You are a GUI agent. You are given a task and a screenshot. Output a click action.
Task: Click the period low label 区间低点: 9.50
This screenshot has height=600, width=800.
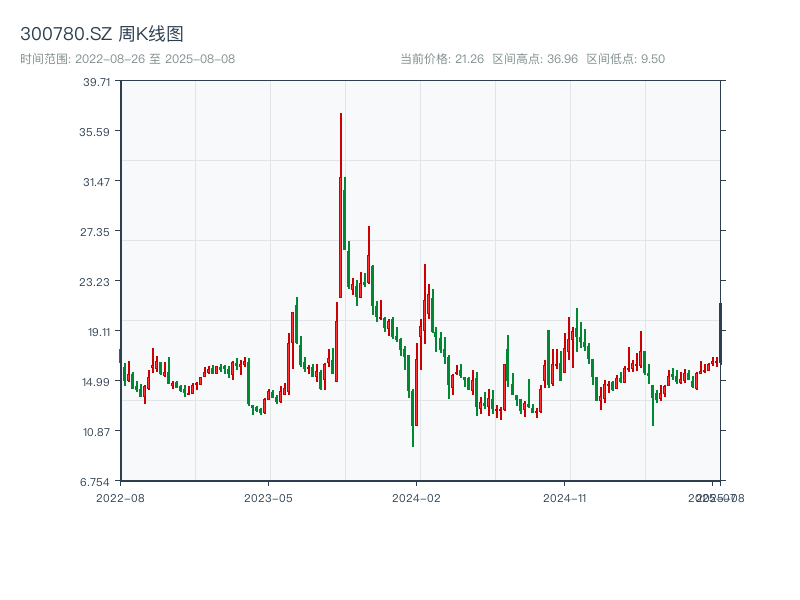pos(626,59)
